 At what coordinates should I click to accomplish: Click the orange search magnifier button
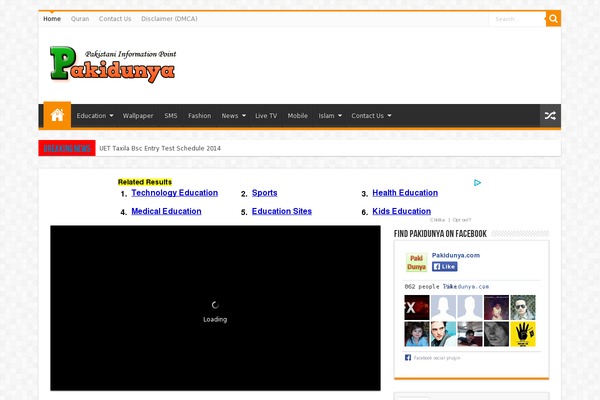pos(553,19)
